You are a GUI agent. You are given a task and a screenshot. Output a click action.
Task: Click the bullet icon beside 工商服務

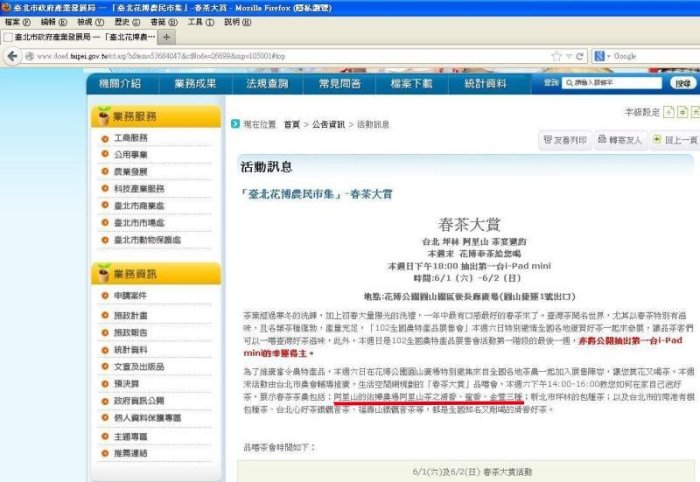pyautogui.click(x=105, y=138)
